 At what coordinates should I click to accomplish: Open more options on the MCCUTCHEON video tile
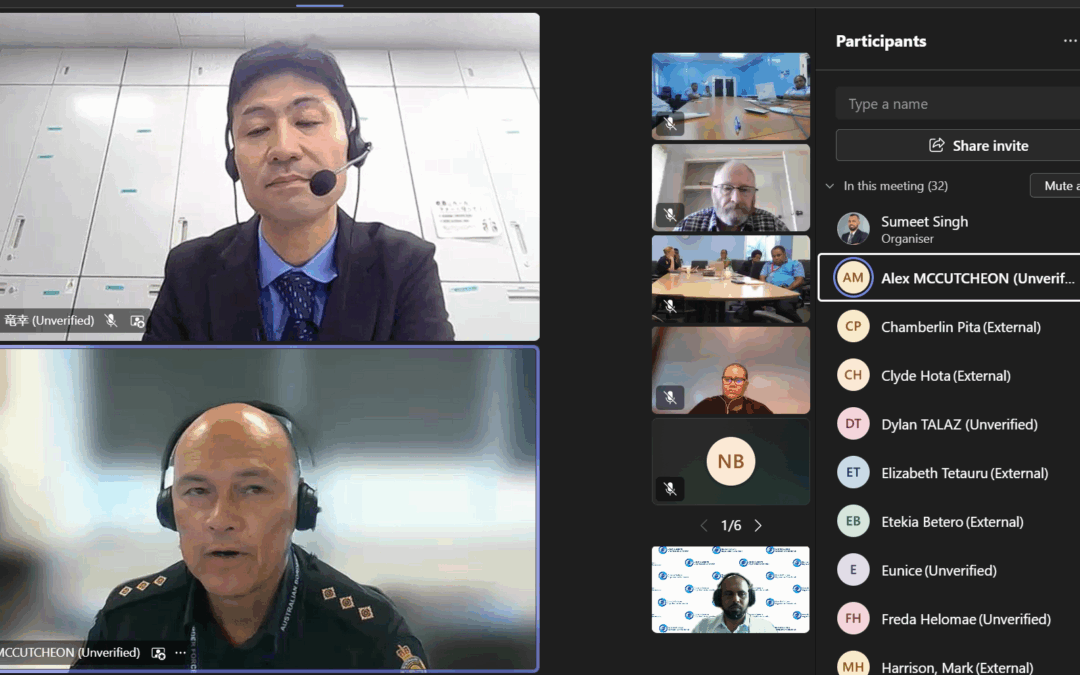click(181, 653)
